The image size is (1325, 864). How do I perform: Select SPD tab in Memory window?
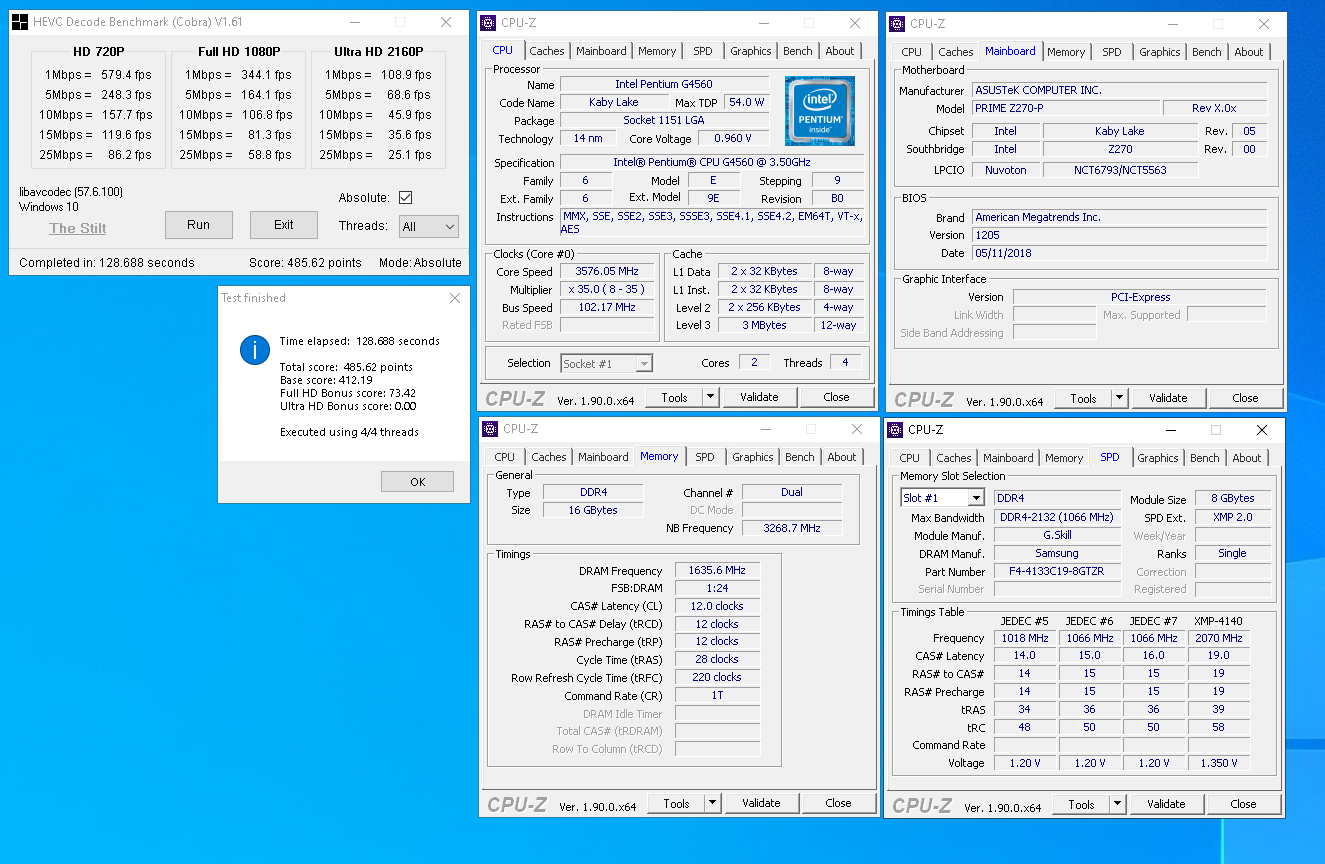(x=705, y=457)
